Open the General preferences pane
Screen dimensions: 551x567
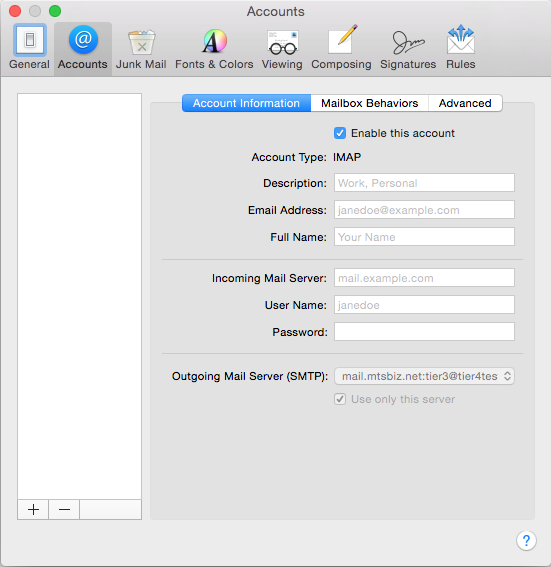tap(29, 47)
